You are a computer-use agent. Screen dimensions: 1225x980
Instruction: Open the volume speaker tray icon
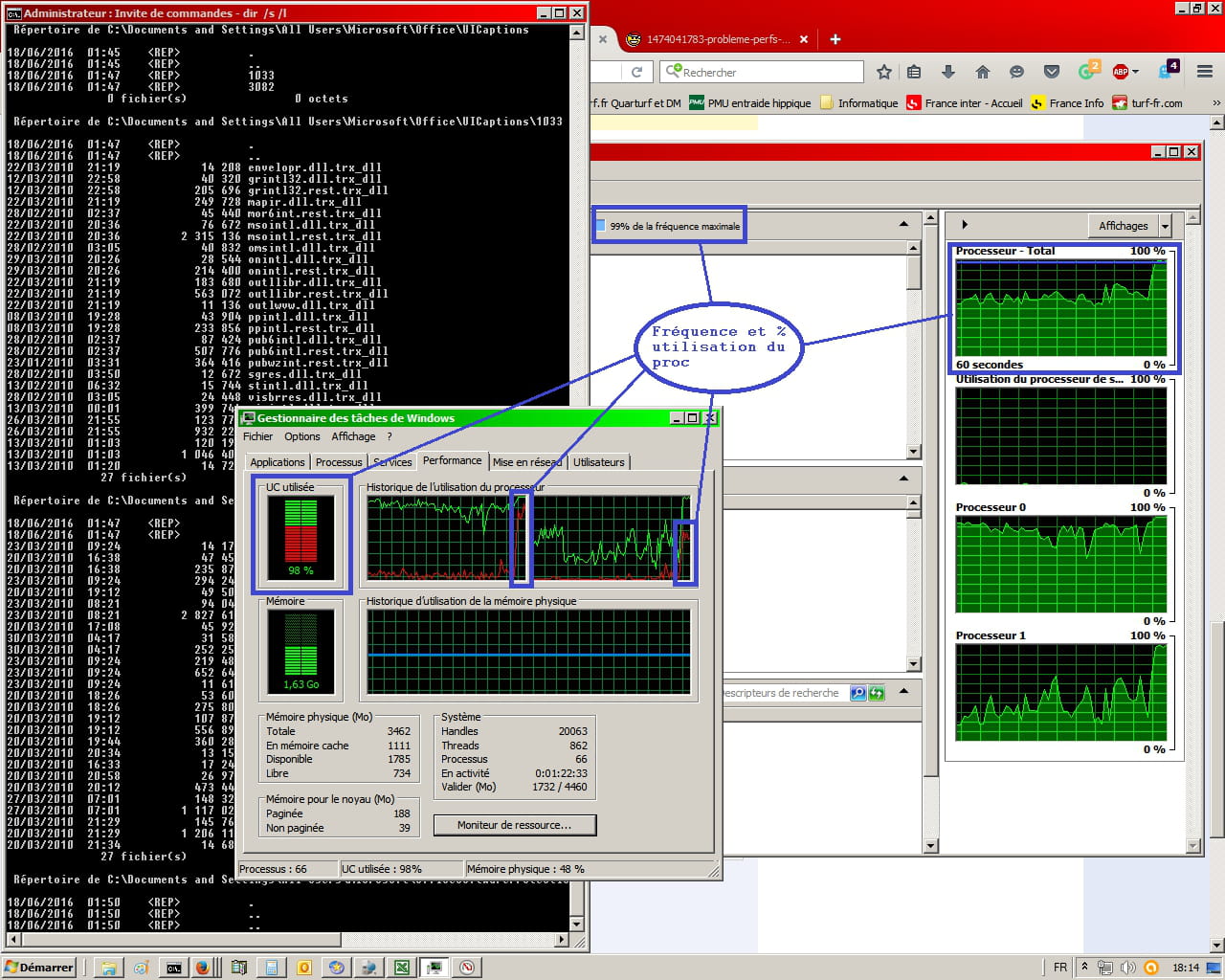tap(1128, 968)
